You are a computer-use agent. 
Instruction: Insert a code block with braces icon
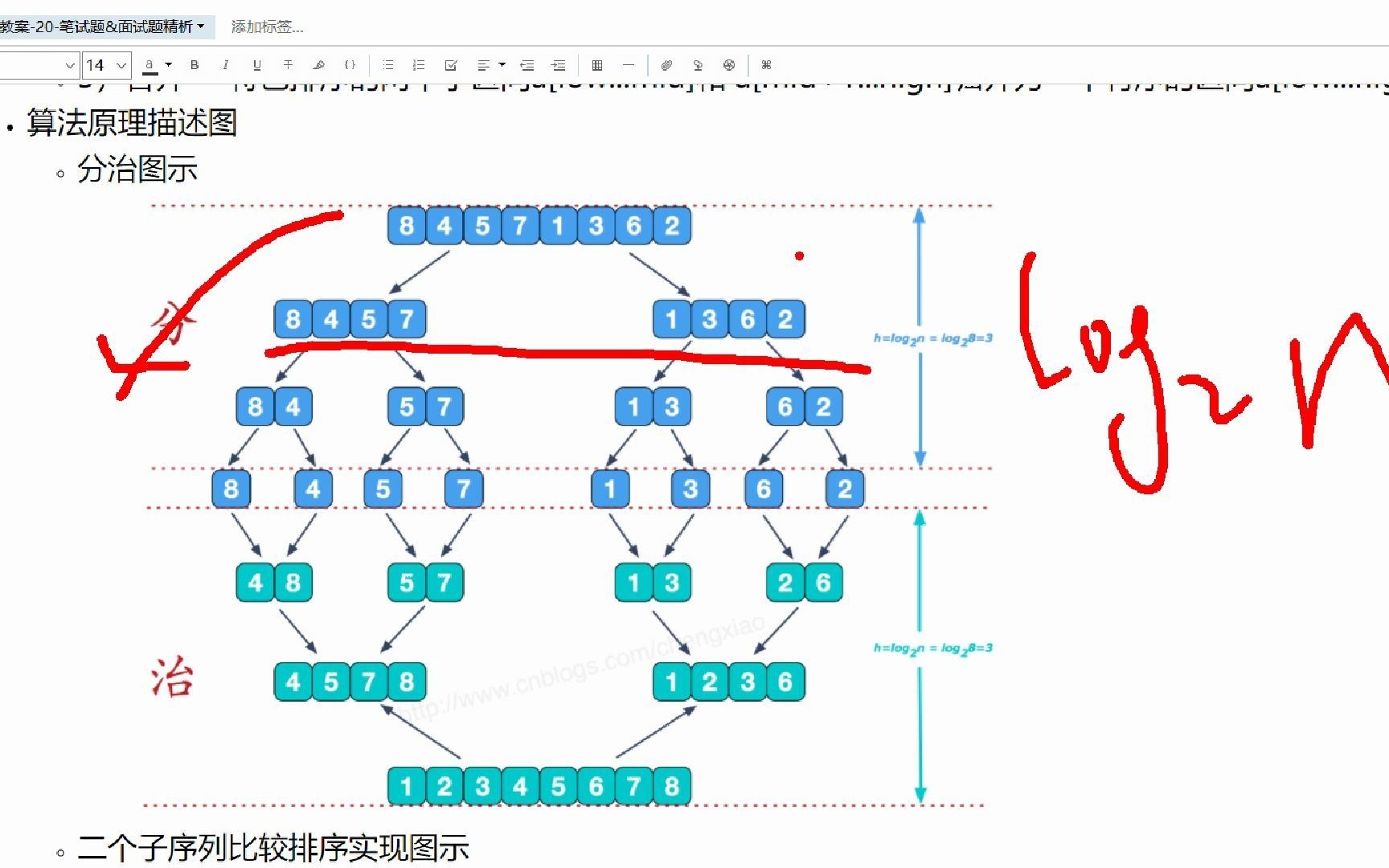(x=350, y=65)
